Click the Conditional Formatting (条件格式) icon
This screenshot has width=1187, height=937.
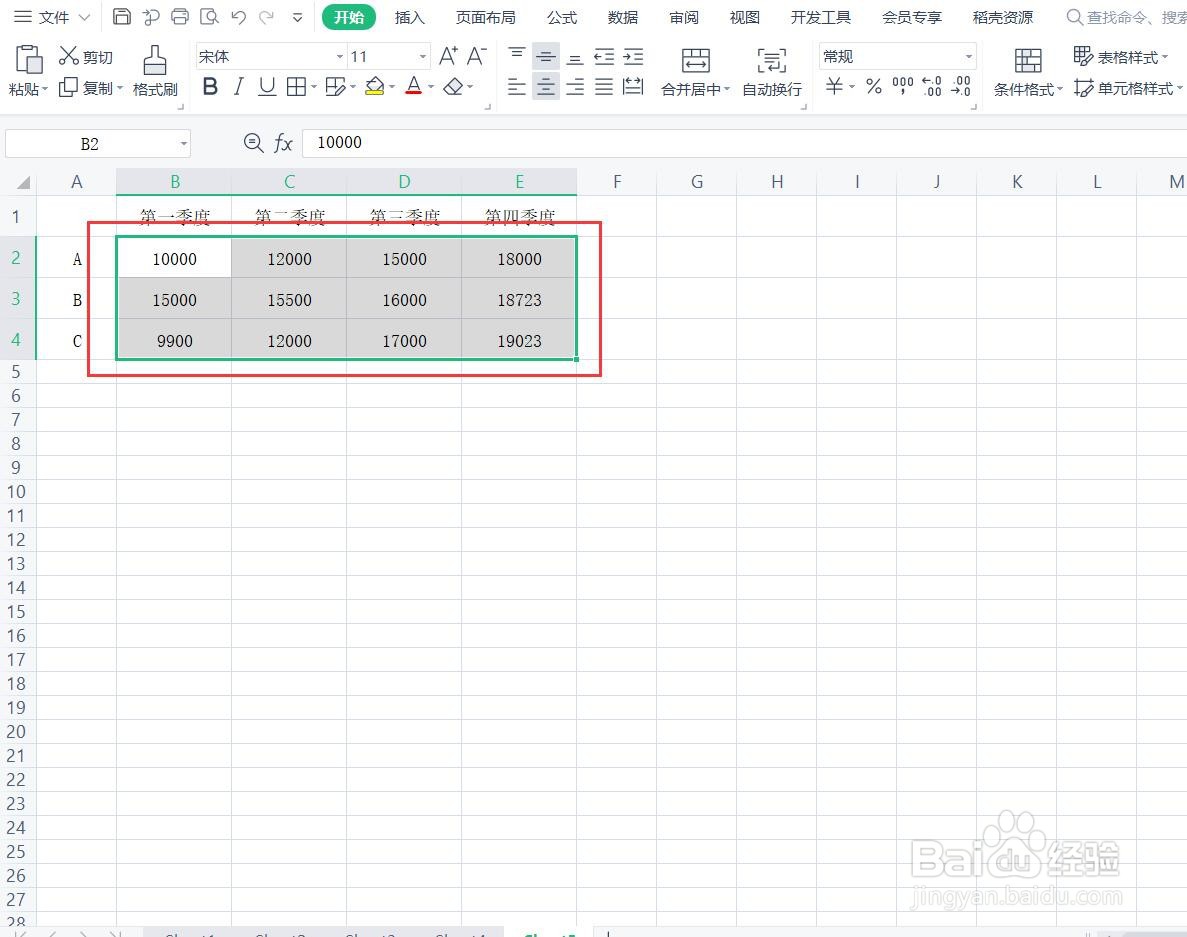point(1028,61)
